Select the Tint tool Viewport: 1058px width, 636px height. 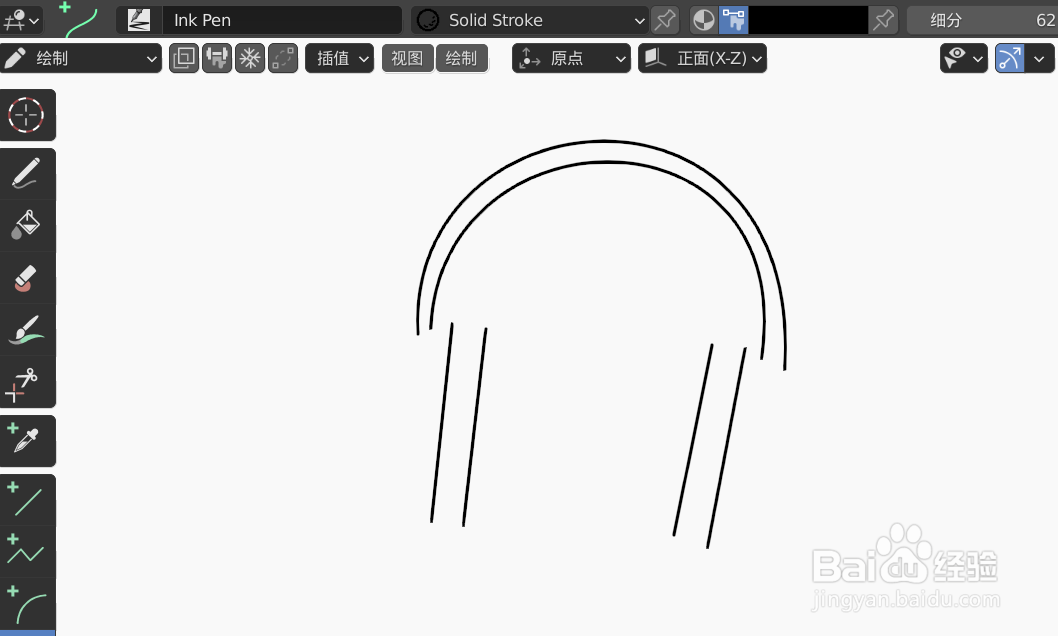[27, 330]
